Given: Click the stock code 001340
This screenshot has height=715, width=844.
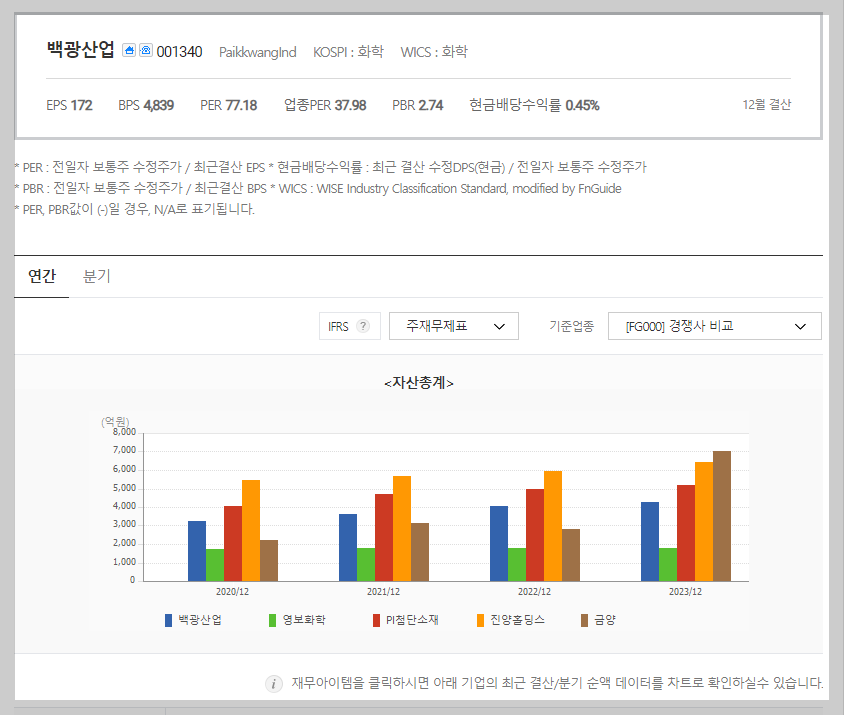Looking at the screenshot, I should tap(179, 52).
